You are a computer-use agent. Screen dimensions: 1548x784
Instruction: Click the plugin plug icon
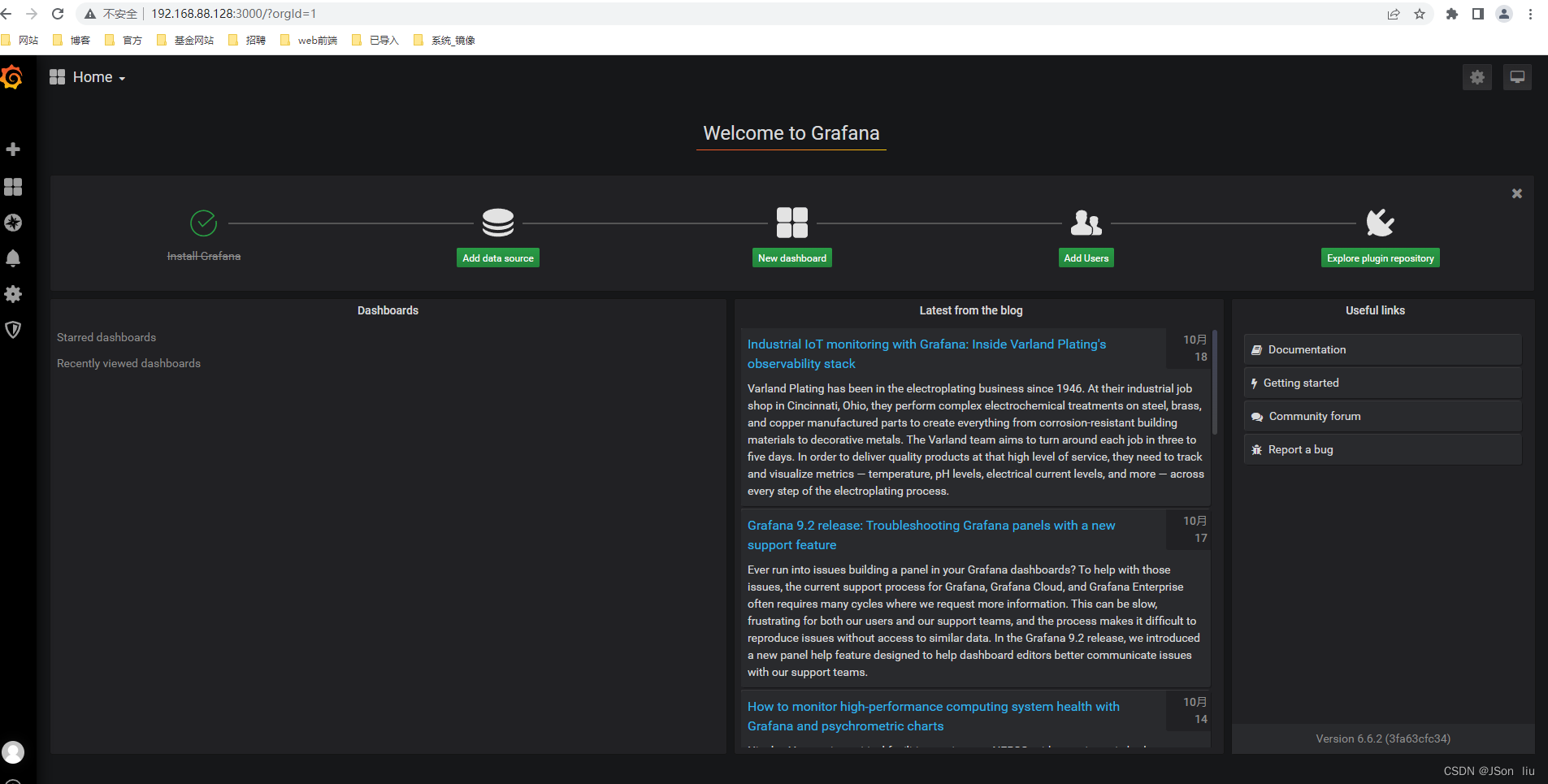(x=1380, y=223)
